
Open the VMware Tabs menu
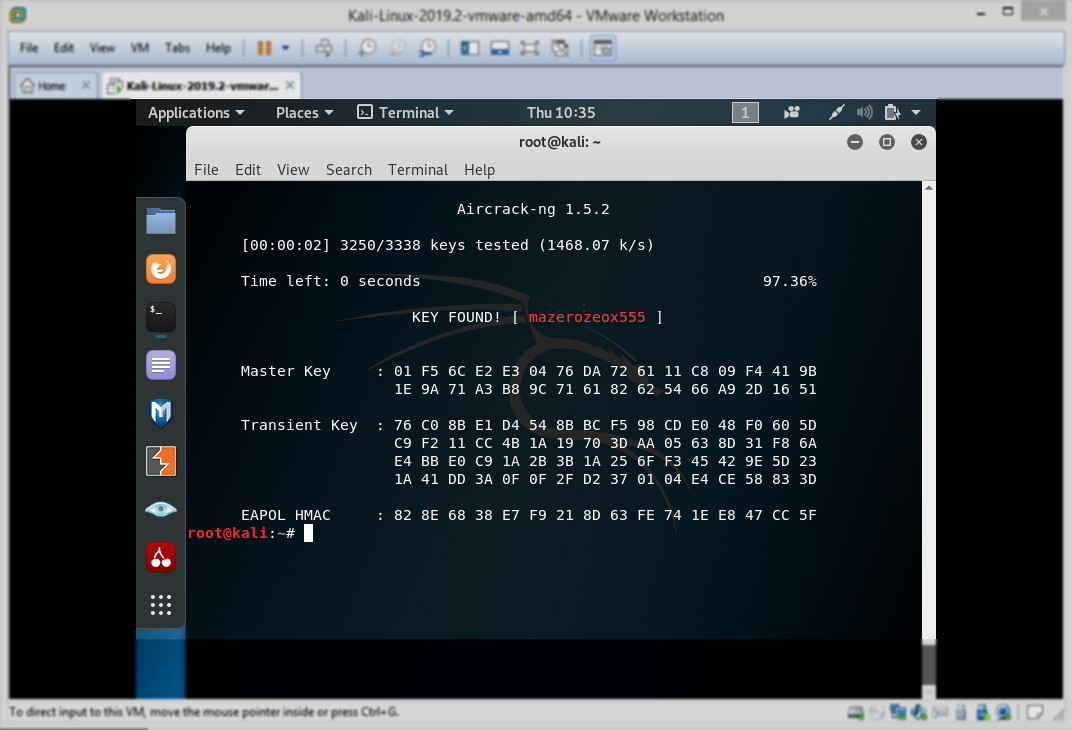coord(177,48)
